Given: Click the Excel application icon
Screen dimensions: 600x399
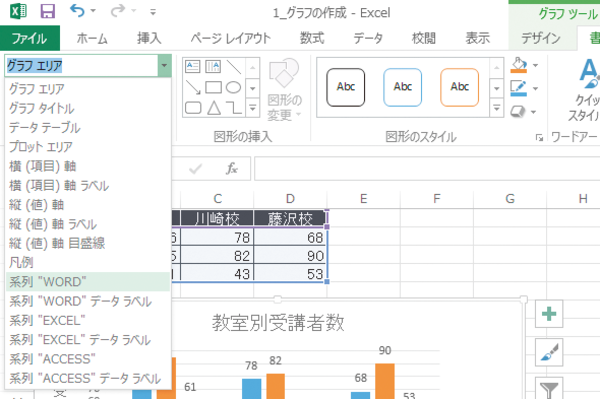Looking at the screenshot, I should point(18,11).
